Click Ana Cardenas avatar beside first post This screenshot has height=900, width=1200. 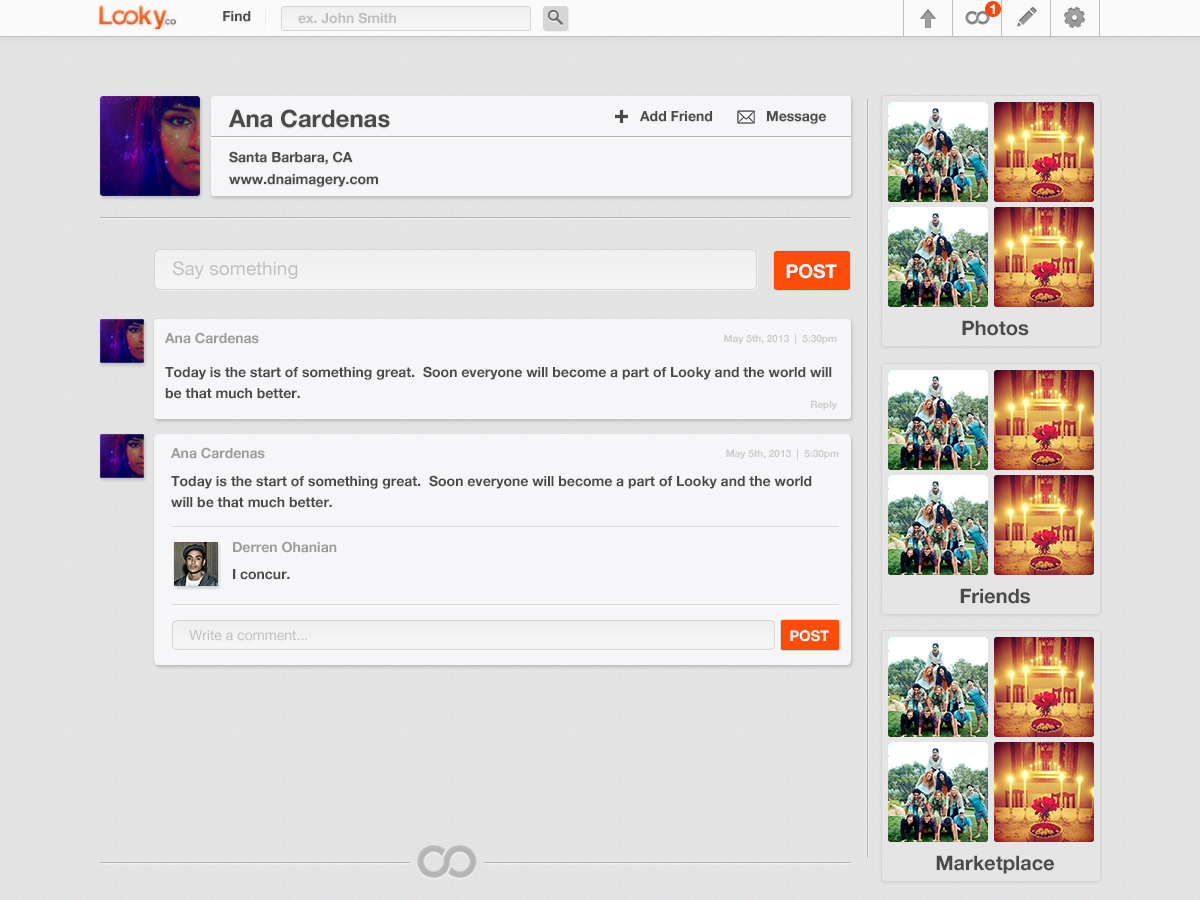click(x=122, y=341)
